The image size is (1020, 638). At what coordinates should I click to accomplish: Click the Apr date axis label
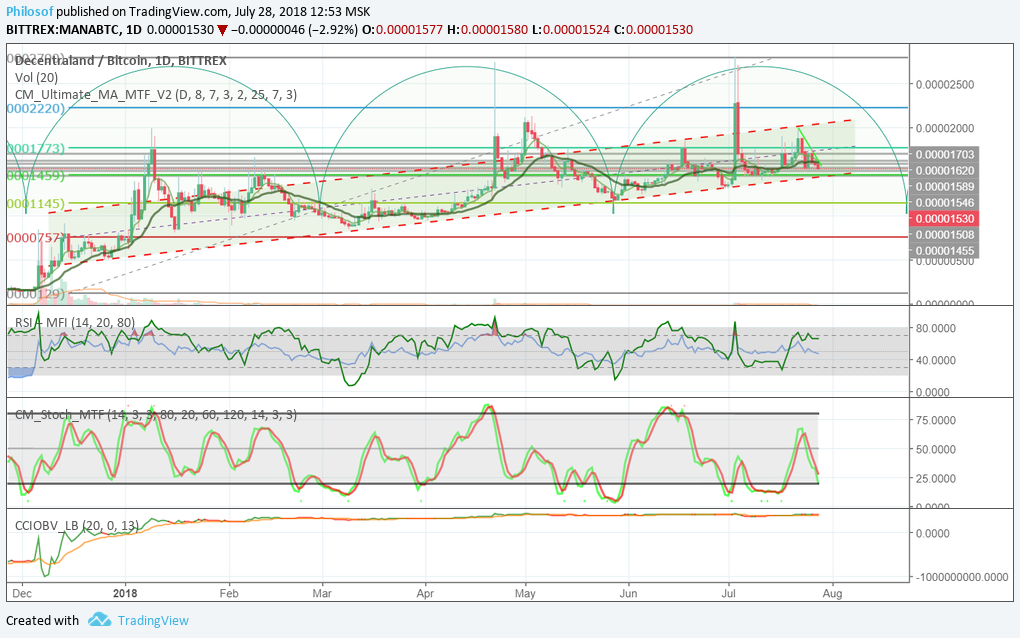pyautogui.click(x=425, y=593)
